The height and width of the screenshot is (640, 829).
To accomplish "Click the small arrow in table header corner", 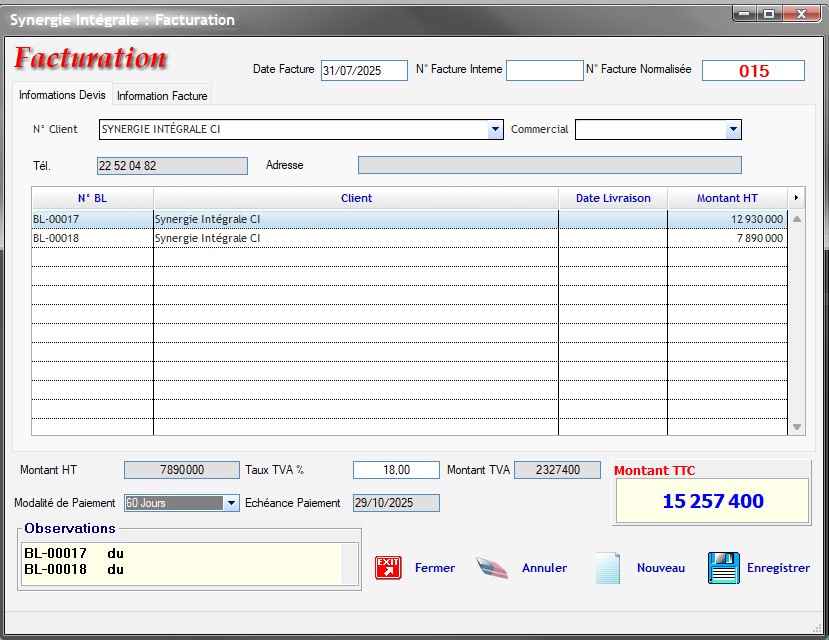I will pyautogui.click(x=796, y=198).
